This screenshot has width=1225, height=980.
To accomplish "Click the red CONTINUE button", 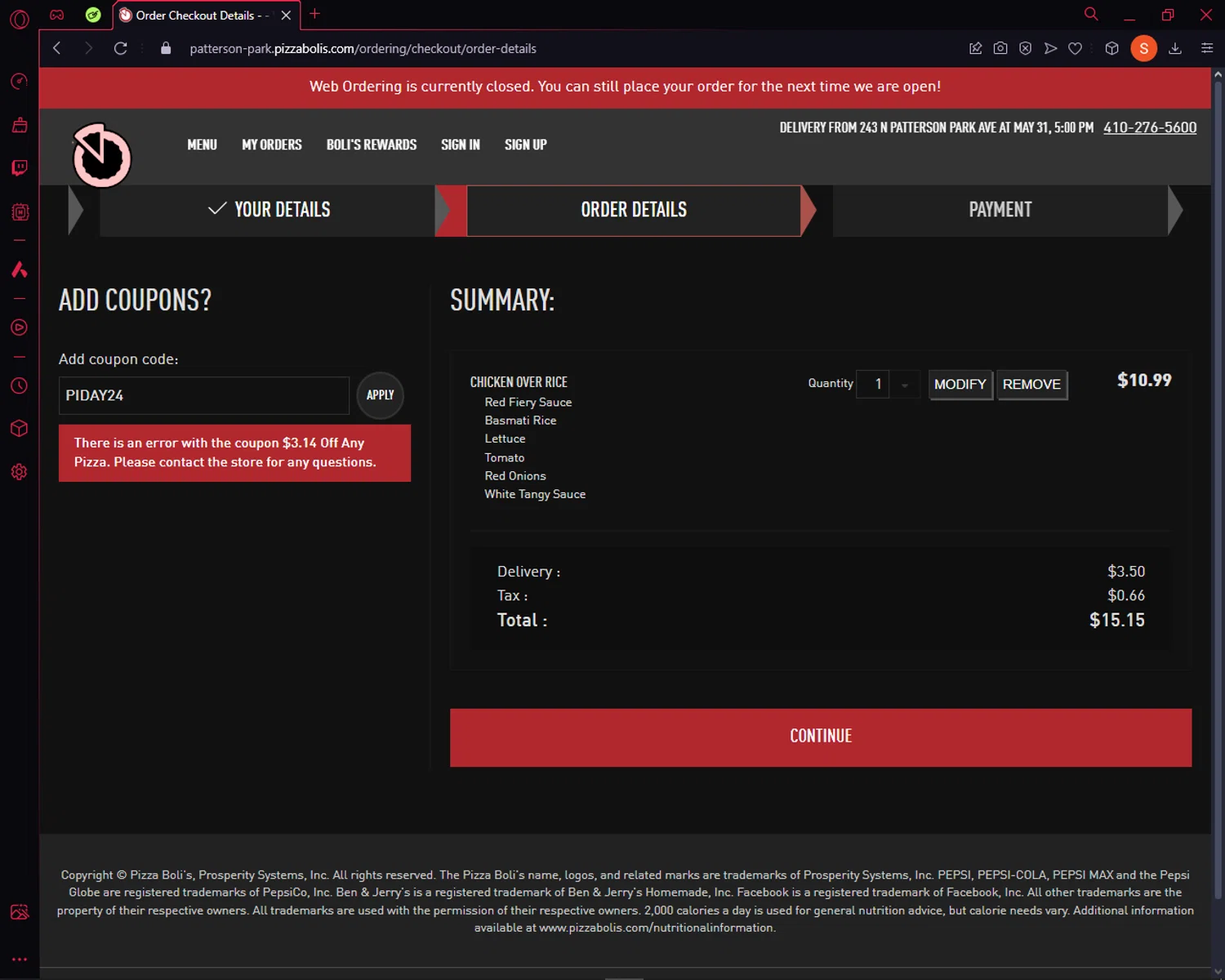I will click(x=821, y=737).
